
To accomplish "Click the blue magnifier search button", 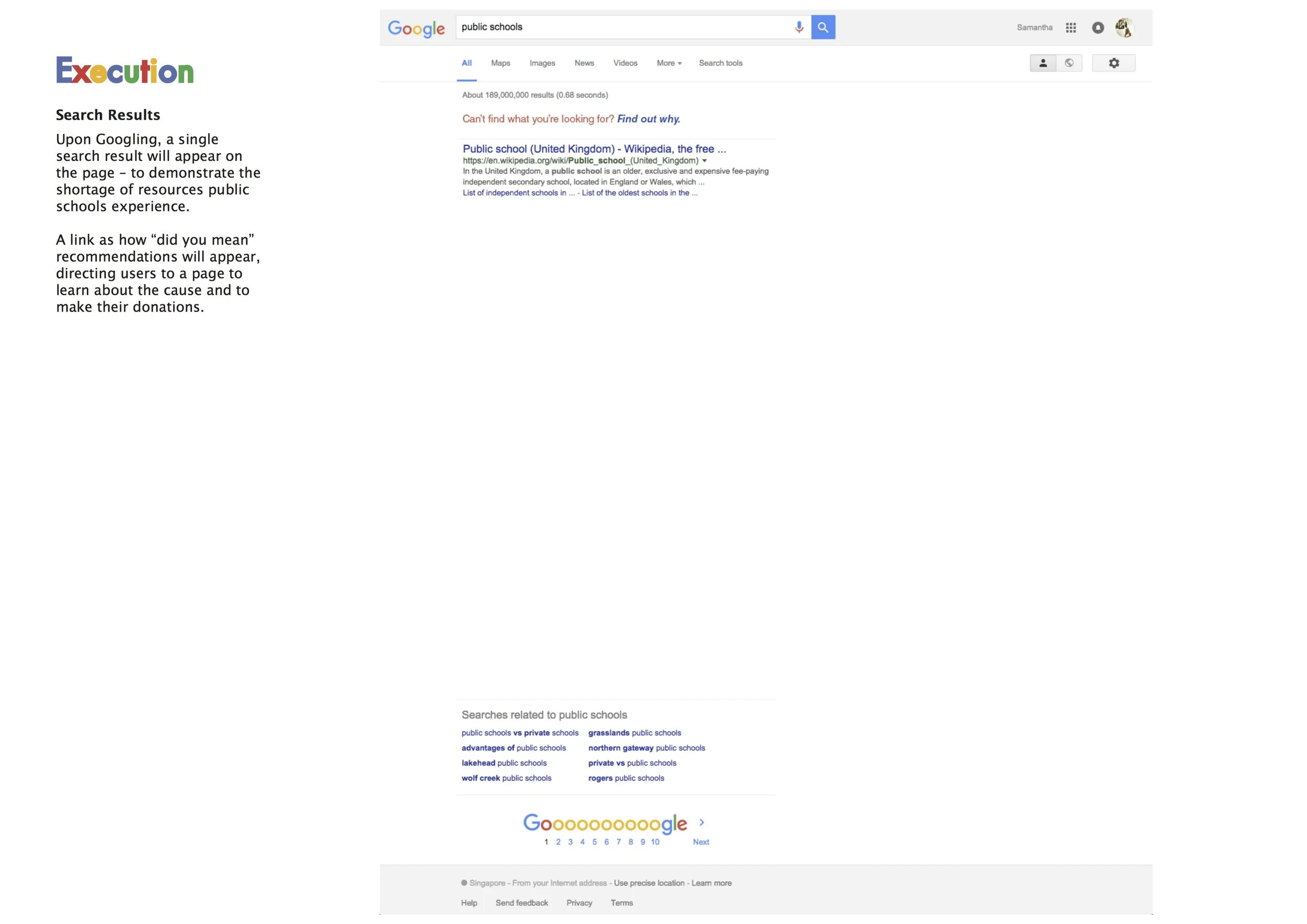I will point(822,27).
